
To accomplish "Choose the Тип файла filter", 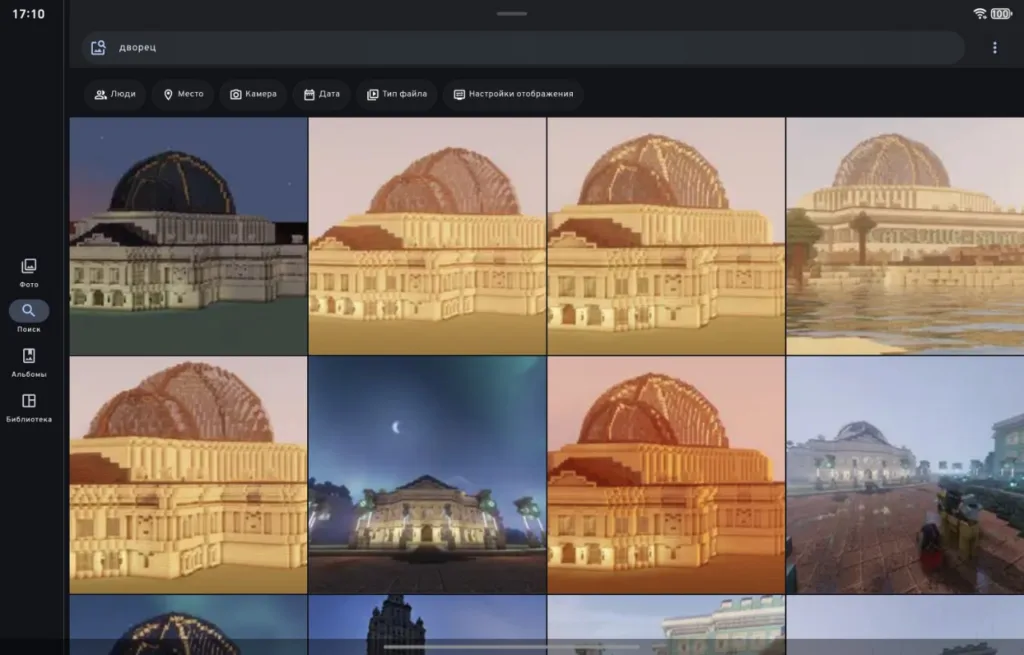I will pos(397,94).
